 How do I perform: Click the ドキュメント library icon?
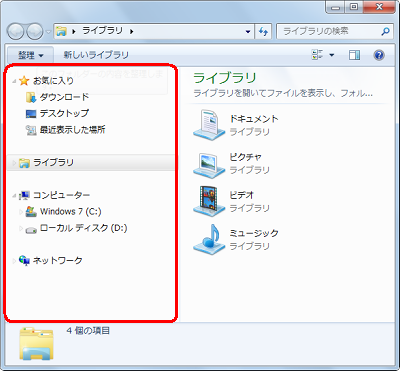point(209,125)
